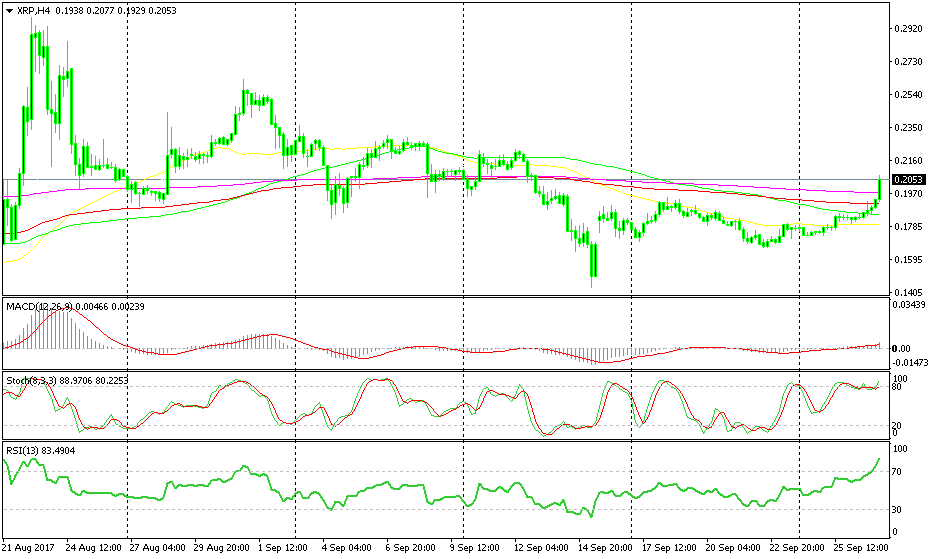929x559 pixels.
Task: Select the 29 Aug 20:00 time label
Action: [x=220, y=547]
